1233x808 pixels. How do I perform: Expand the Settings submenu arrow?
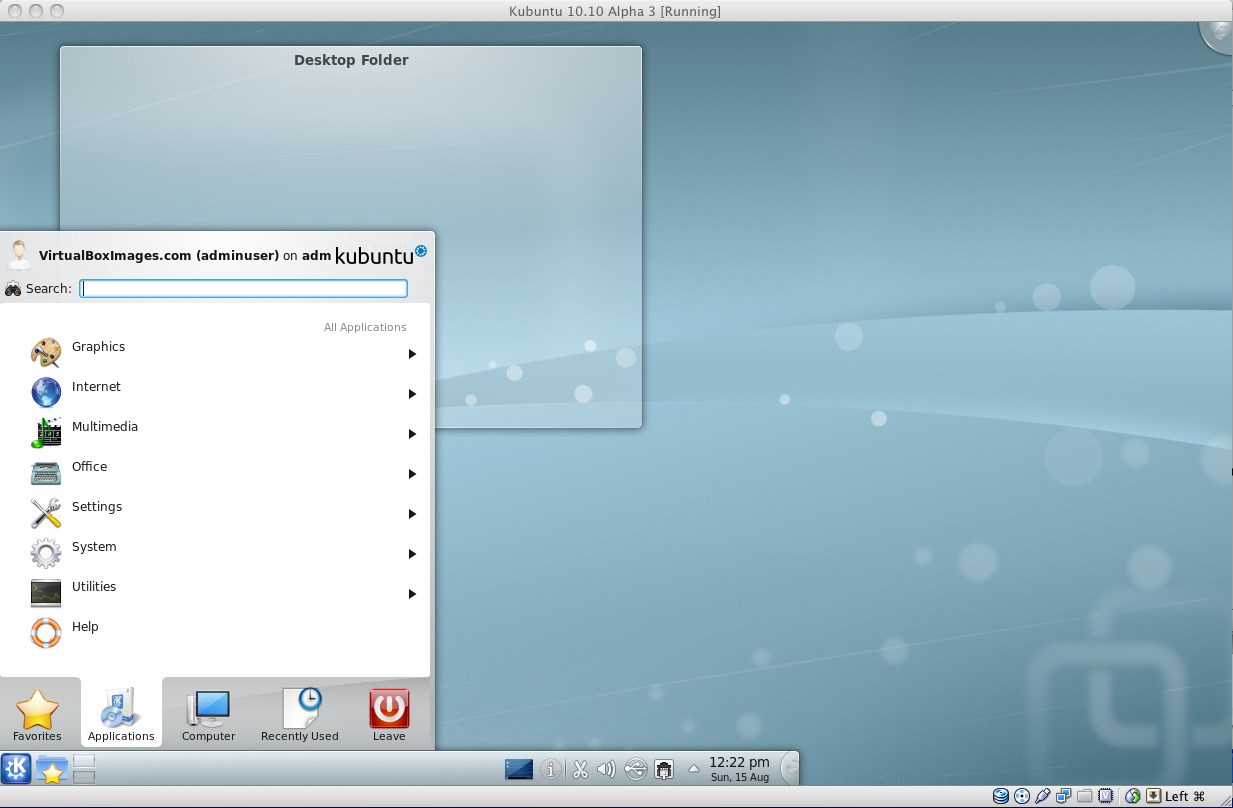pyautogui.click(x=412, y=514)
